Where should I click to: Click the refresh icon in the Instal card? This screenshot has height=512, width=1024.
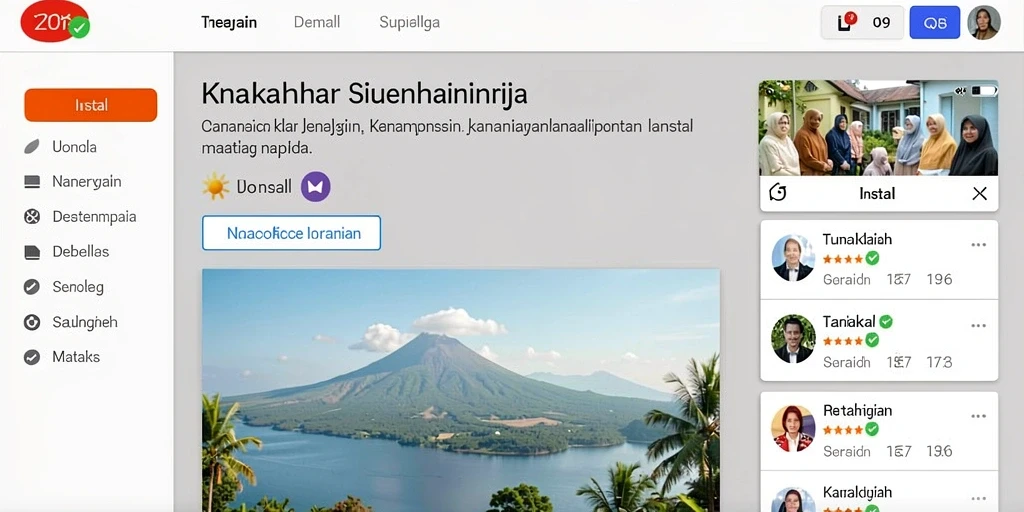(x=778, y=193)
